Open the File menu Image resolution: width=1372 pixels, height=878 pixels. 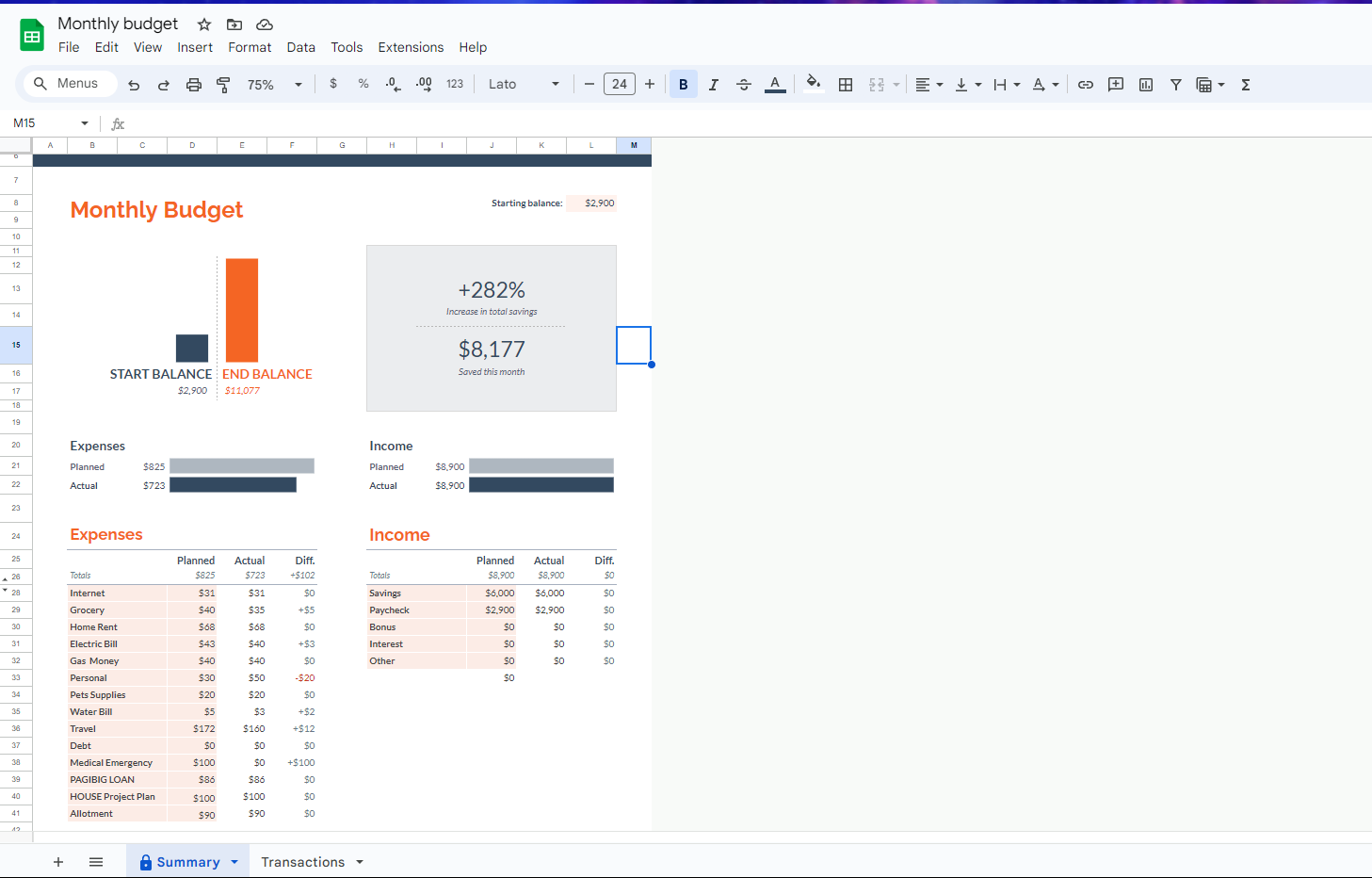tap(69, 47)
